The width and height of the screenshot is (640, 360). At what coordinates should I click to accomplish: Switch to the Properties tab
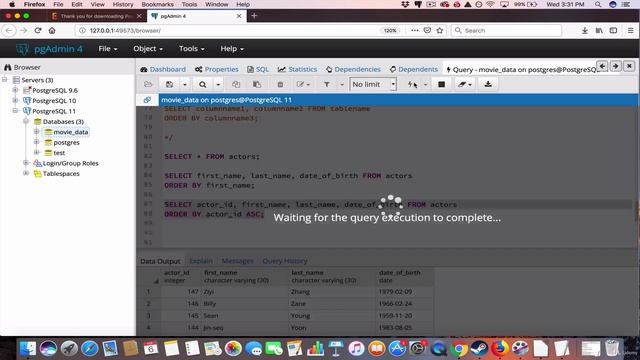coord(217,69)
